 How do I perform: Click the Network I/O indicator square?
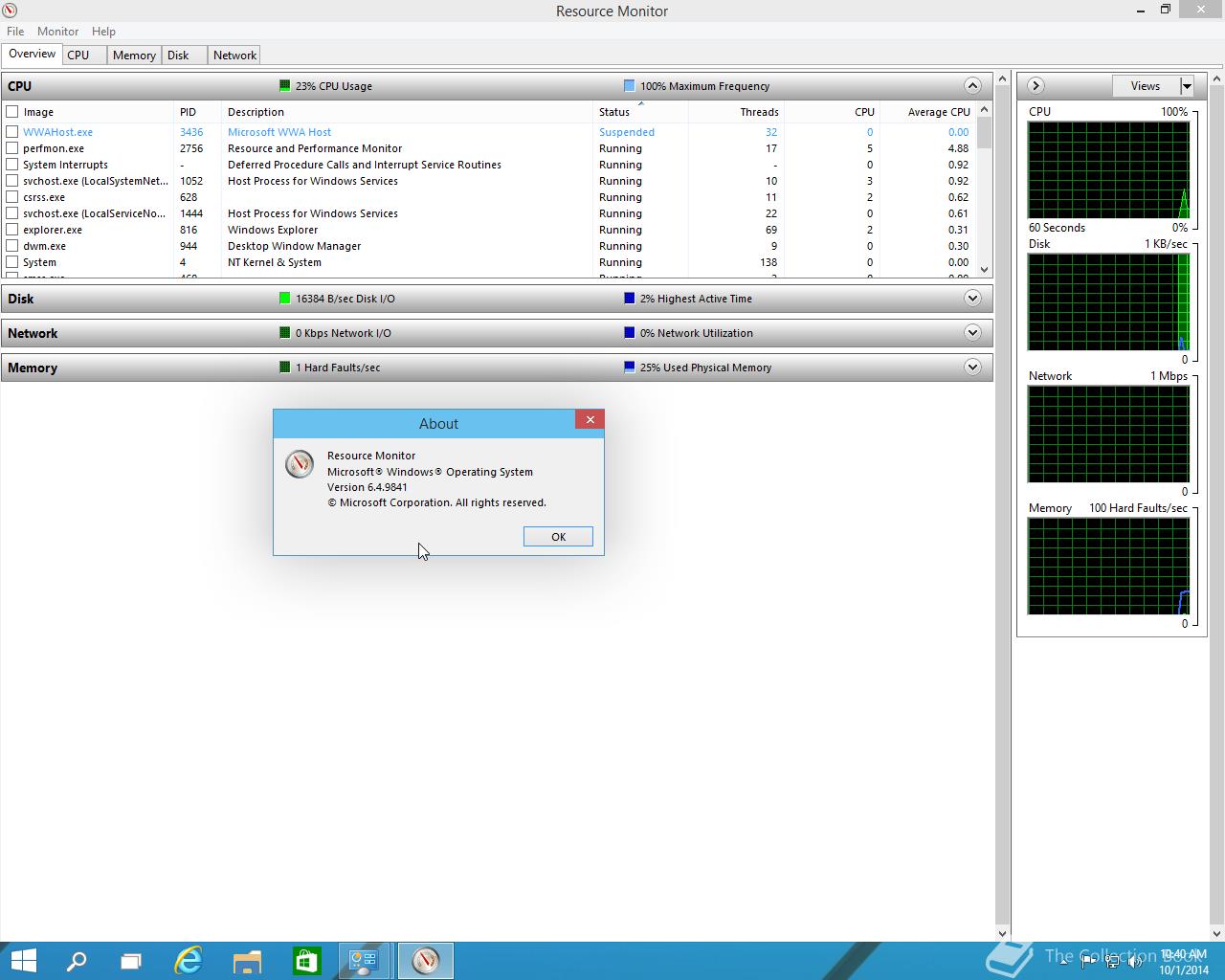pyautogui.click(x=284, y=332)
